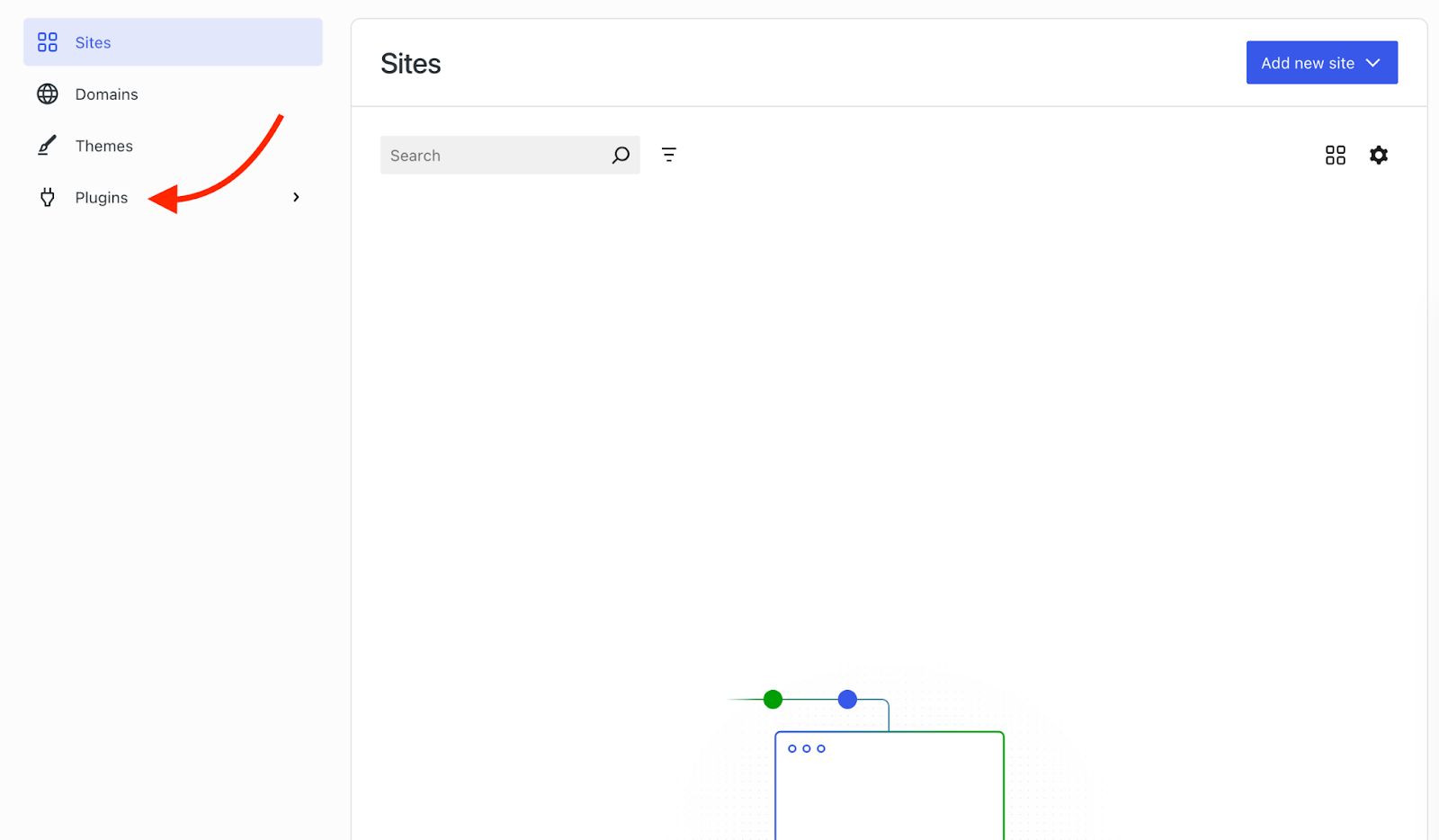
Task: Go to the Plugins page
Action: coord(101,197)
